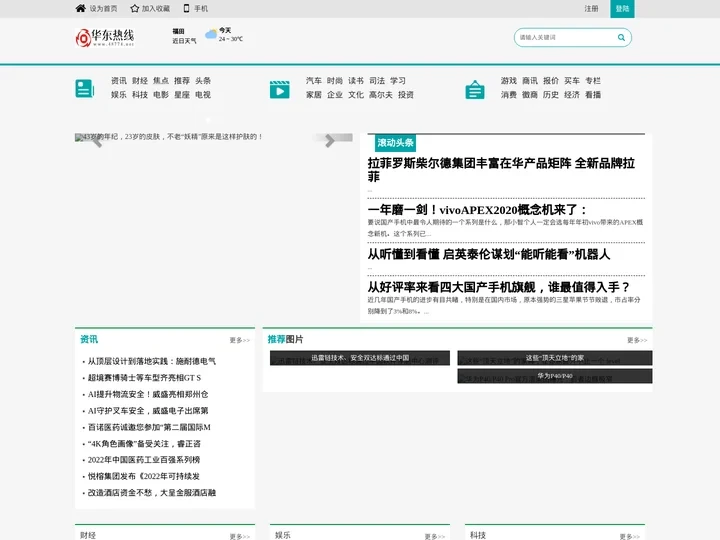
Task: Click the phone icon for 手机
Action: 186,8
